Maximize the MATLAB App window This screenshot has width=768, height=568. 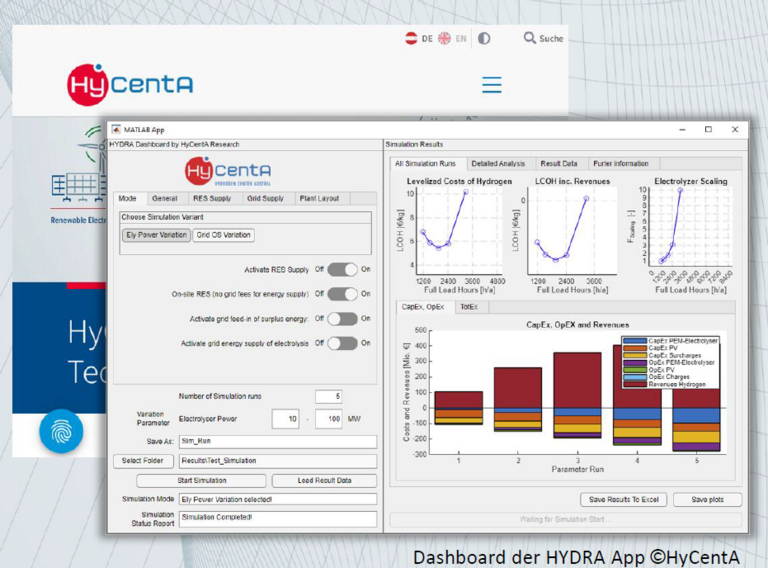click(x=708, y=129)
